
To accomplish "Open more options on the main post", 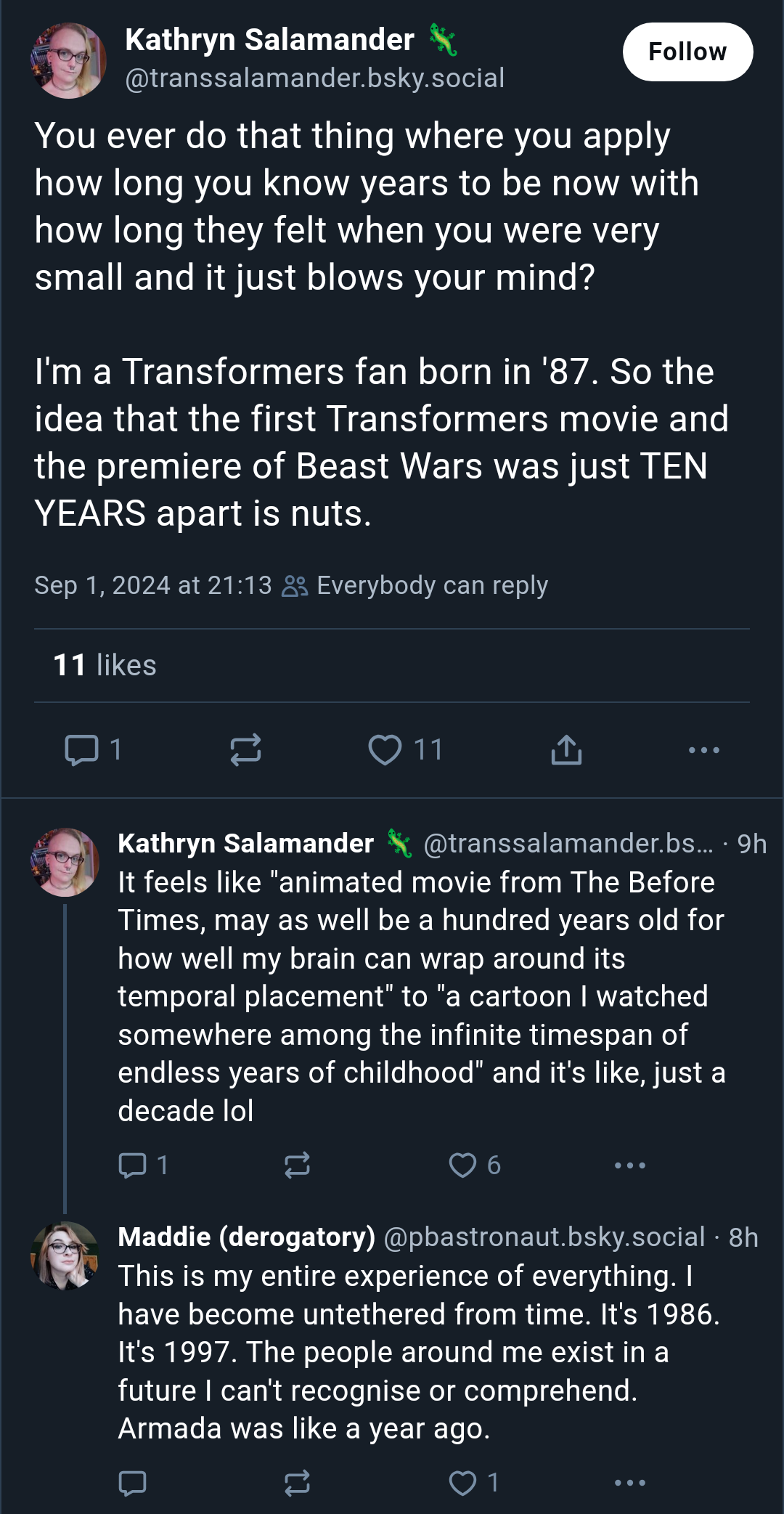I will (704, 749).
